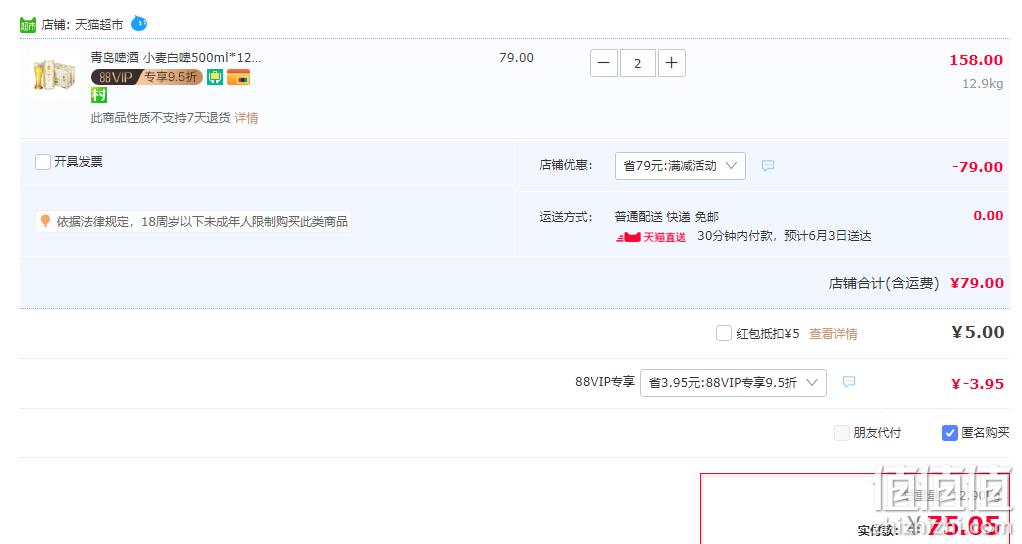Click the green shield service icon

click(x=215, y=77)
